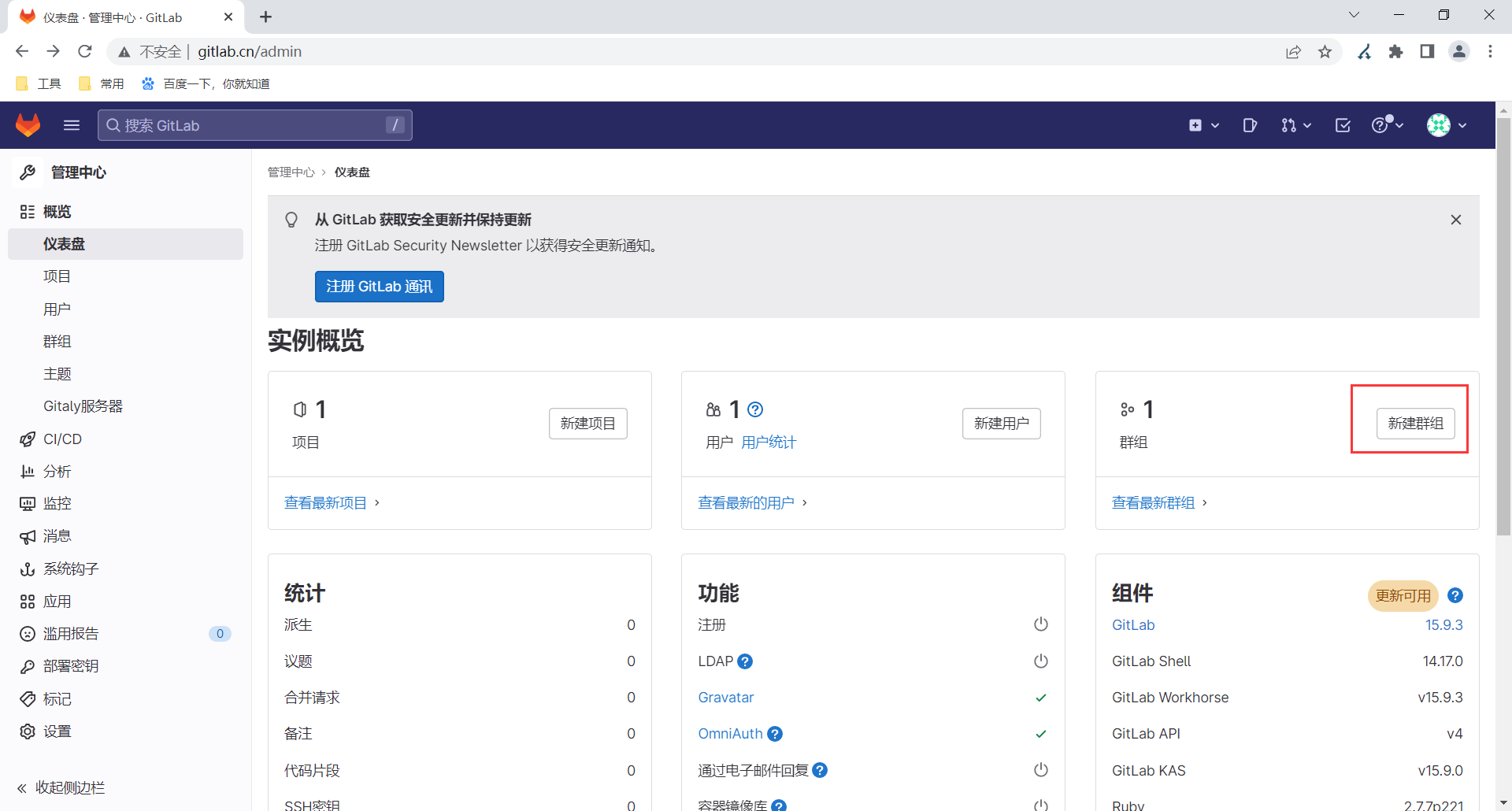Open 用户 in the sidebar

126,309
